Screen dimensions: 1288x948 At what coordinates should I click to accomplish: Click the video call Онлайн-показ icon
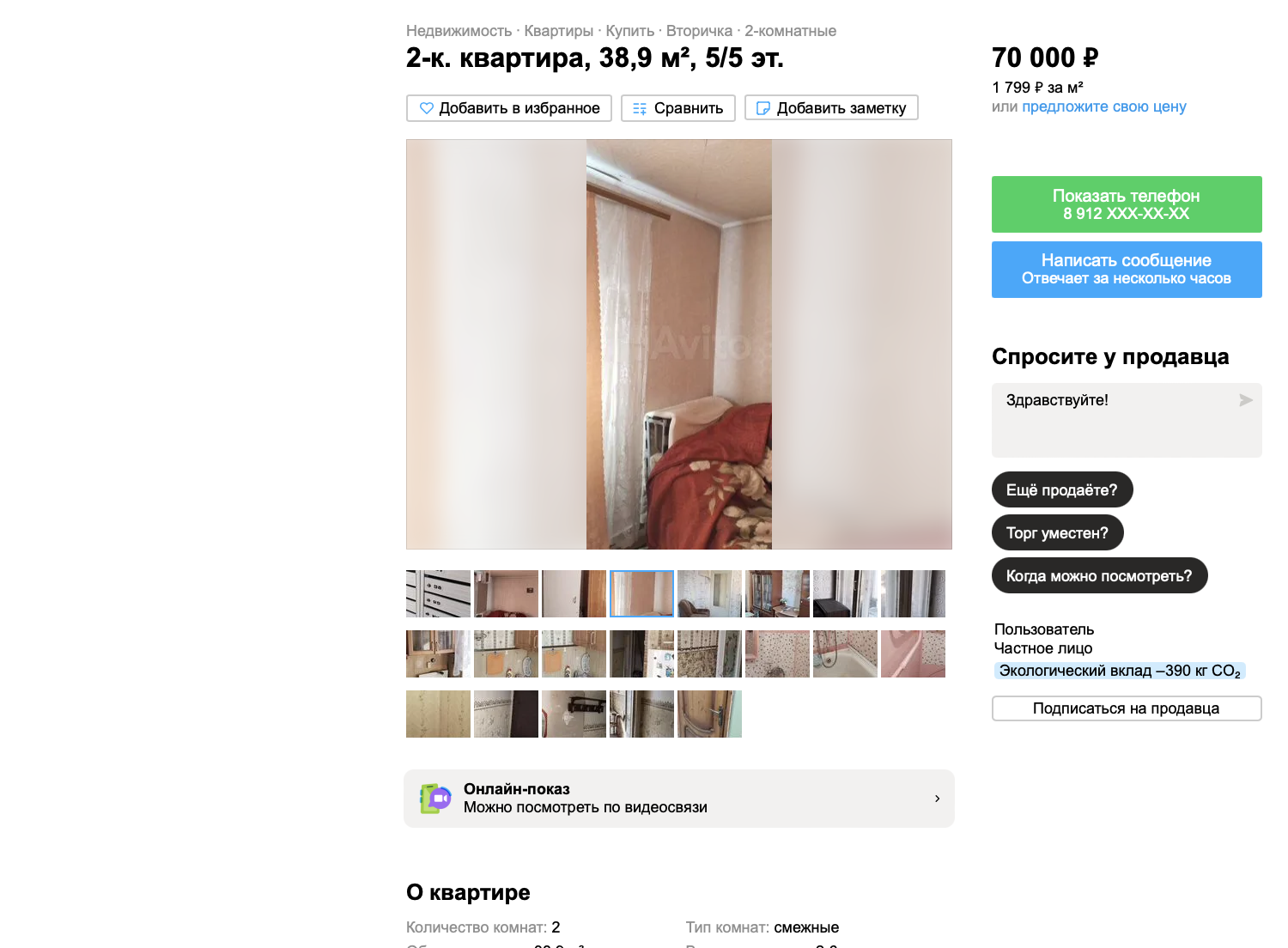435,799
